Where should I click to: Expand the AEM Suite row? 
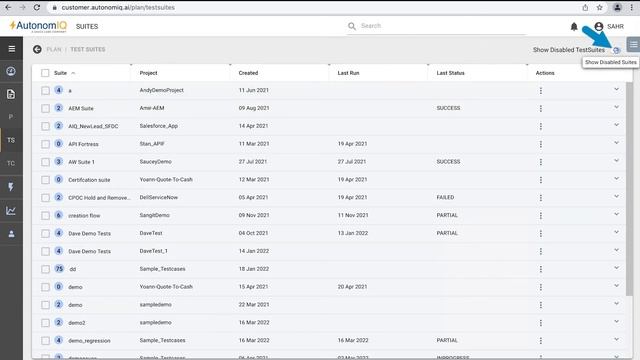coord(616,107)
